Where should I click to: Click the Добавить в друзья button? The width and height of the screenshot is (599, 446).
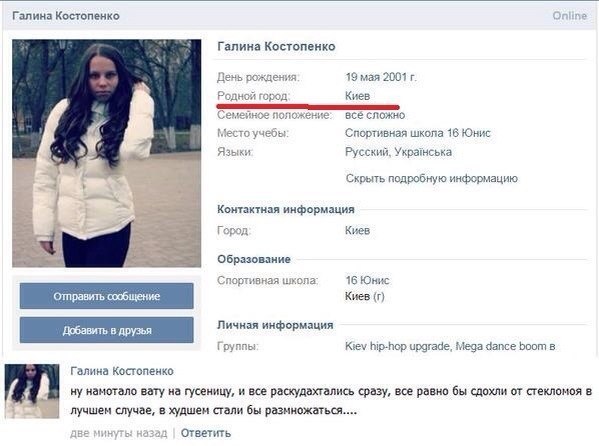coord(107,330)
